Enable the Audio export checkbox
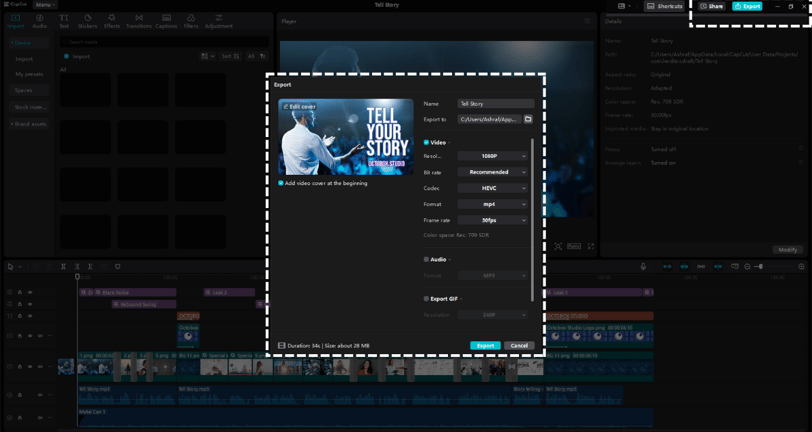The height and width of the screenshot is (432, 812). pyautogui.click(x=426, y=260)
